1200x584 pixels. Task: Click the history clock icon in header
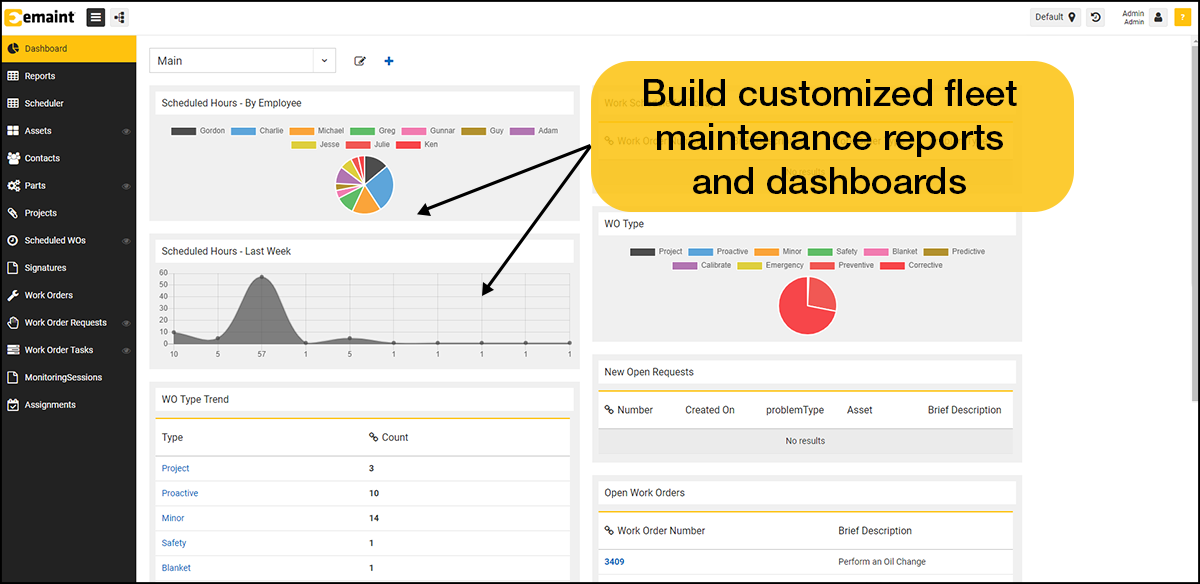[x=1096, y=17]
